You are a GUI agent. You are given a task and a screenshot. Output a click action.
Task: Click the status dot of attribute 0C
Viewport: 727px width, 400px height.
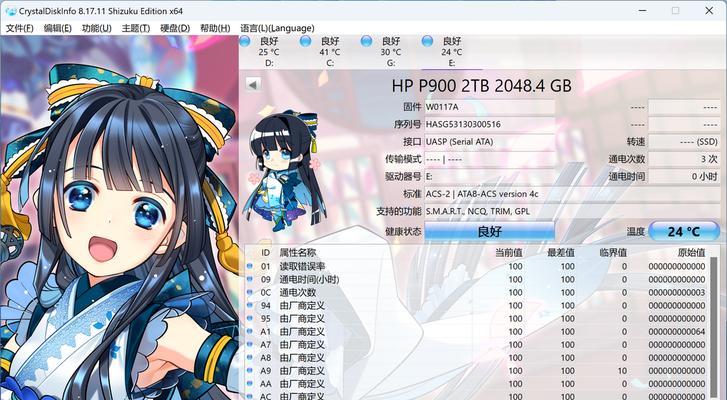point(249,292)
